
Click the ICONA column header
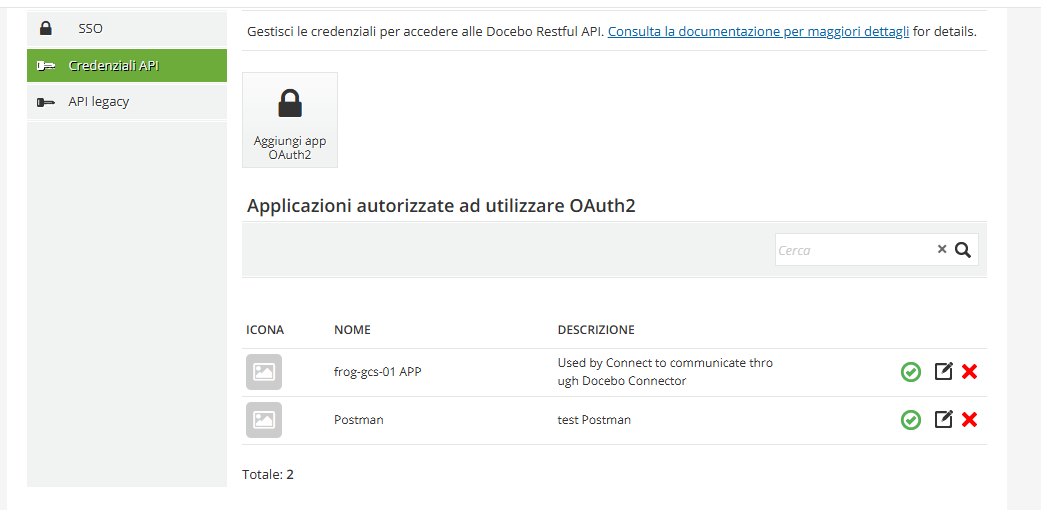point(265,329)
